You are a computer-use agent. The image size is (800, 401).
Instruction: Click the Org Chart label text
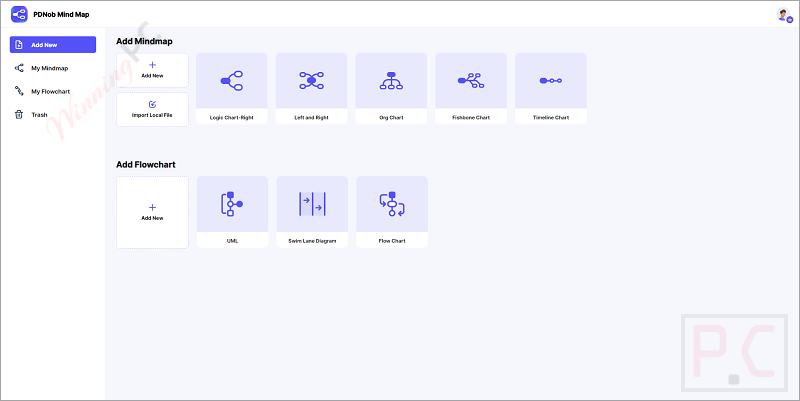pyautogui.click(x=391, y=118)
